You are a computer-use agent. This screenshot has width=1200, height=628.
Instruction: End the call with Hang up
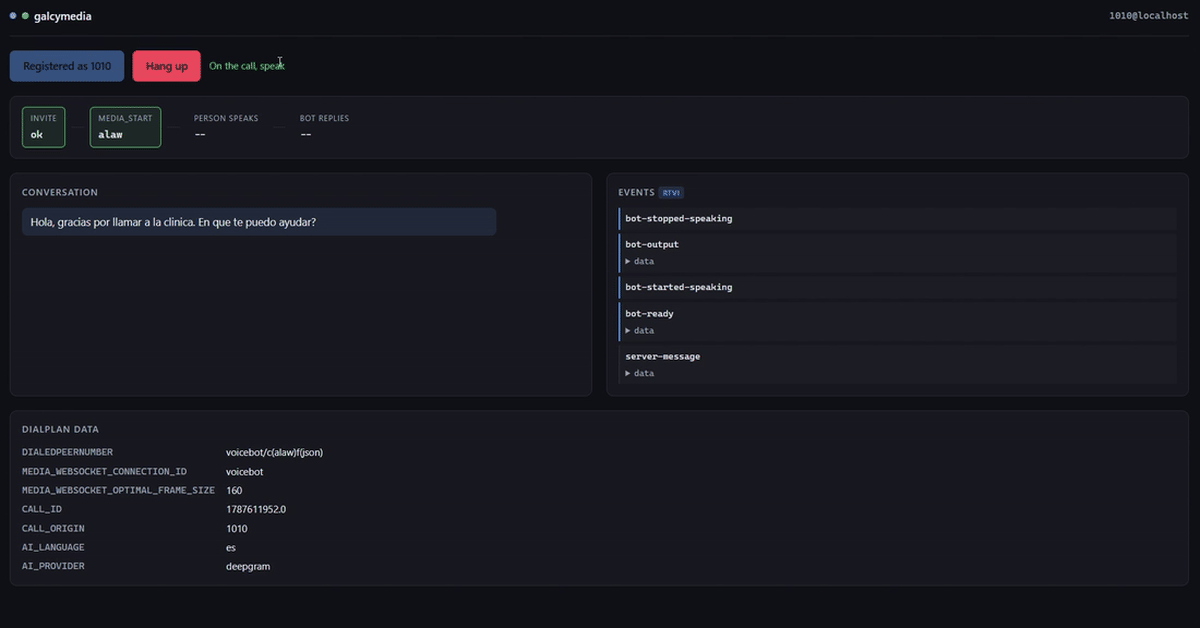166,66
